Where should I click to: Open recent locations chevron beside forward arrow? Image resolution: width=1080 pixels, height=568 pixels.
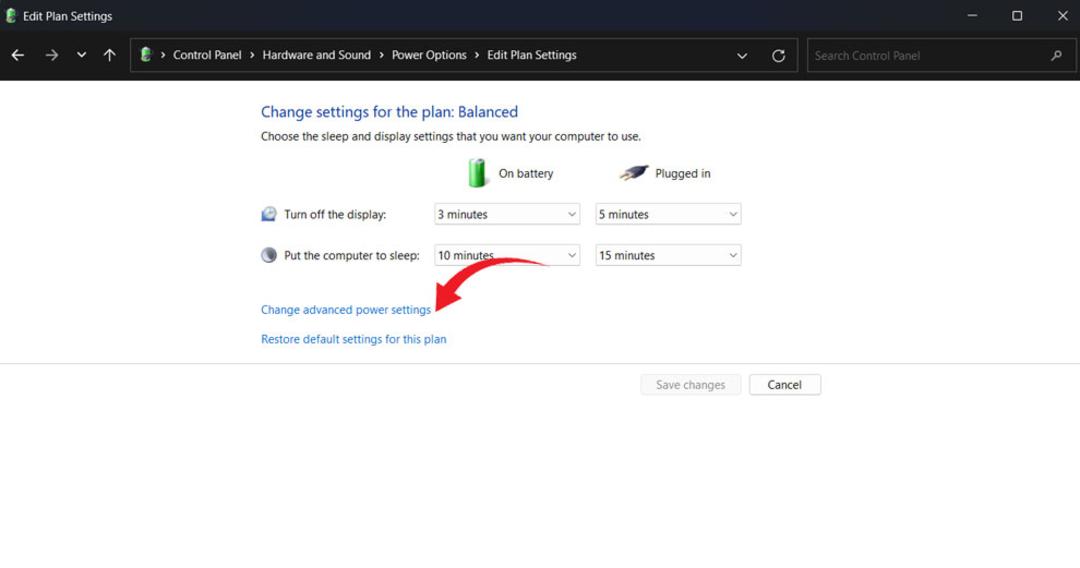[81, 55]
